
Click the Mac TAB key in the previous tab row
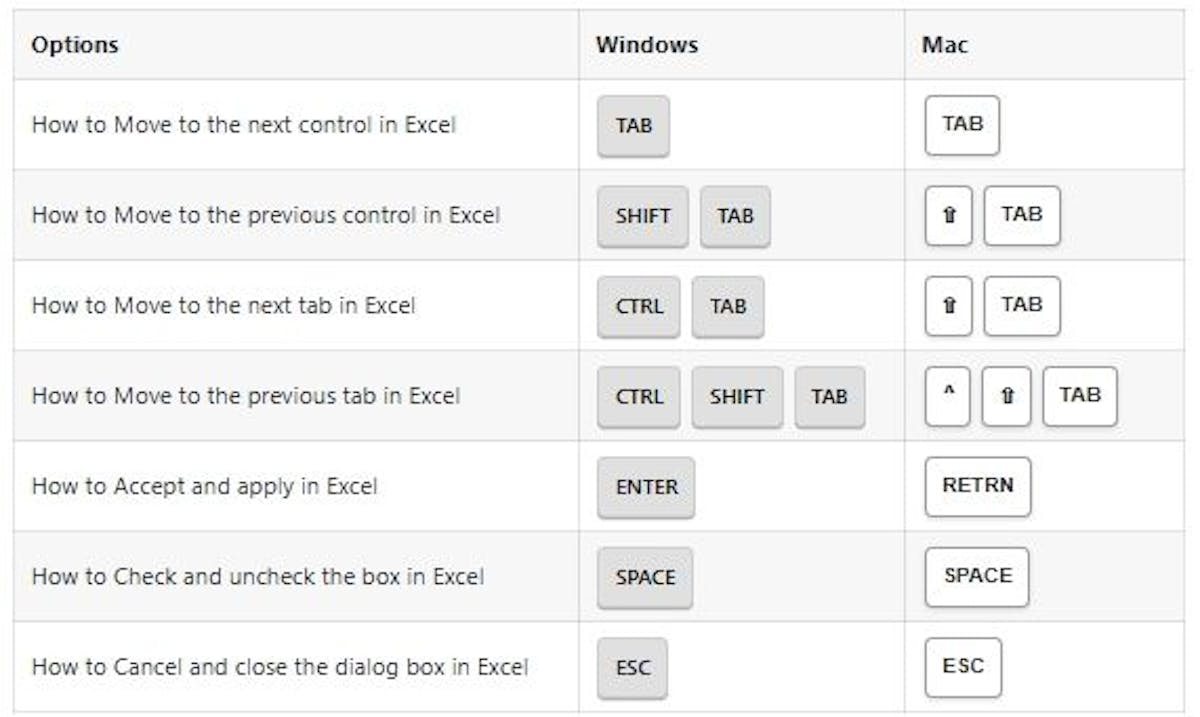(1079, 396)
